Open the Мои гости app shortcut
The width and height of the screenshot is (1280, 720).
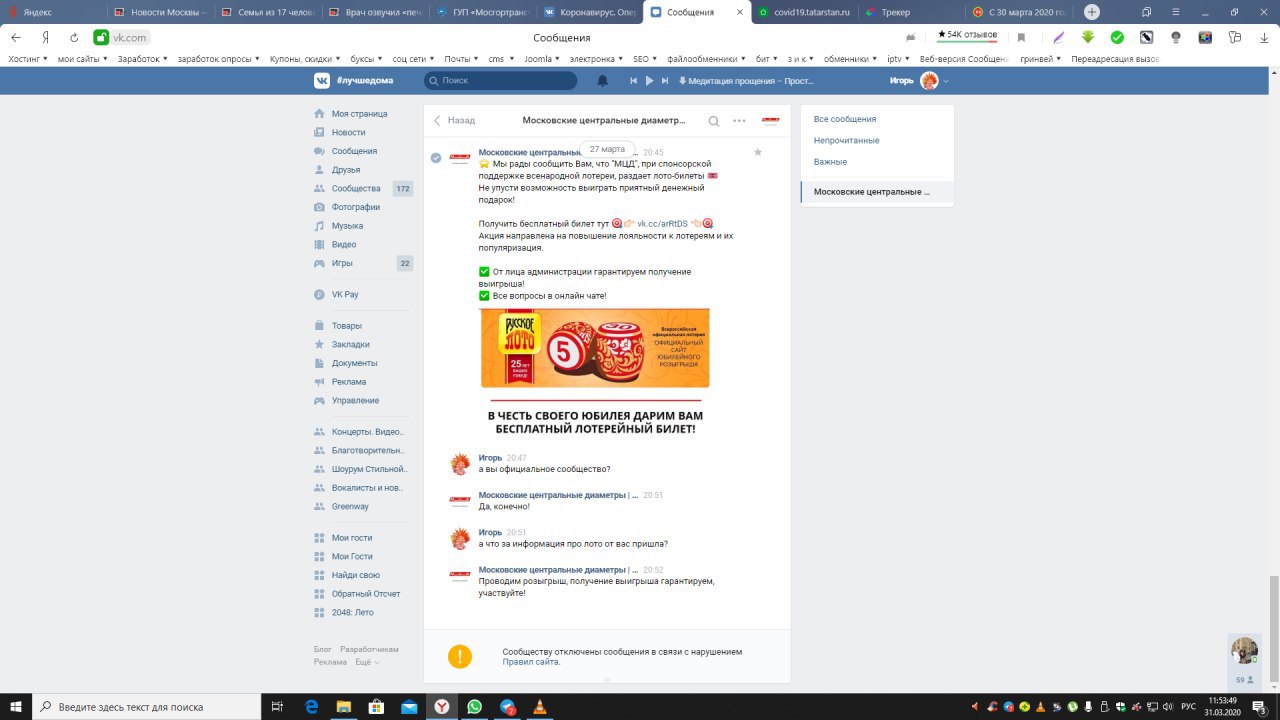pos(352,538)
